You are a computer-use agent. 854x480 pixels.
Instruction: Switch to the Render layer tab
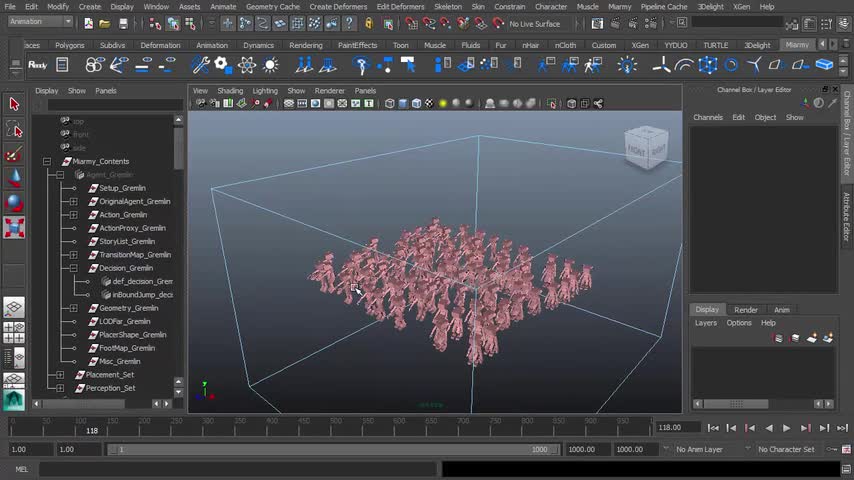(x=745, y=310)
